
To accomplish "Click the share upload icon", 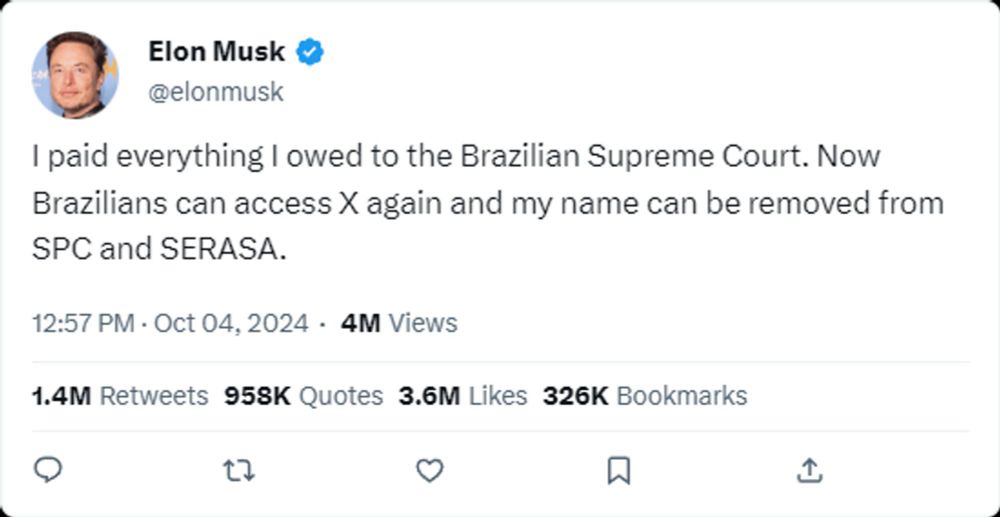I will point(809,469).
